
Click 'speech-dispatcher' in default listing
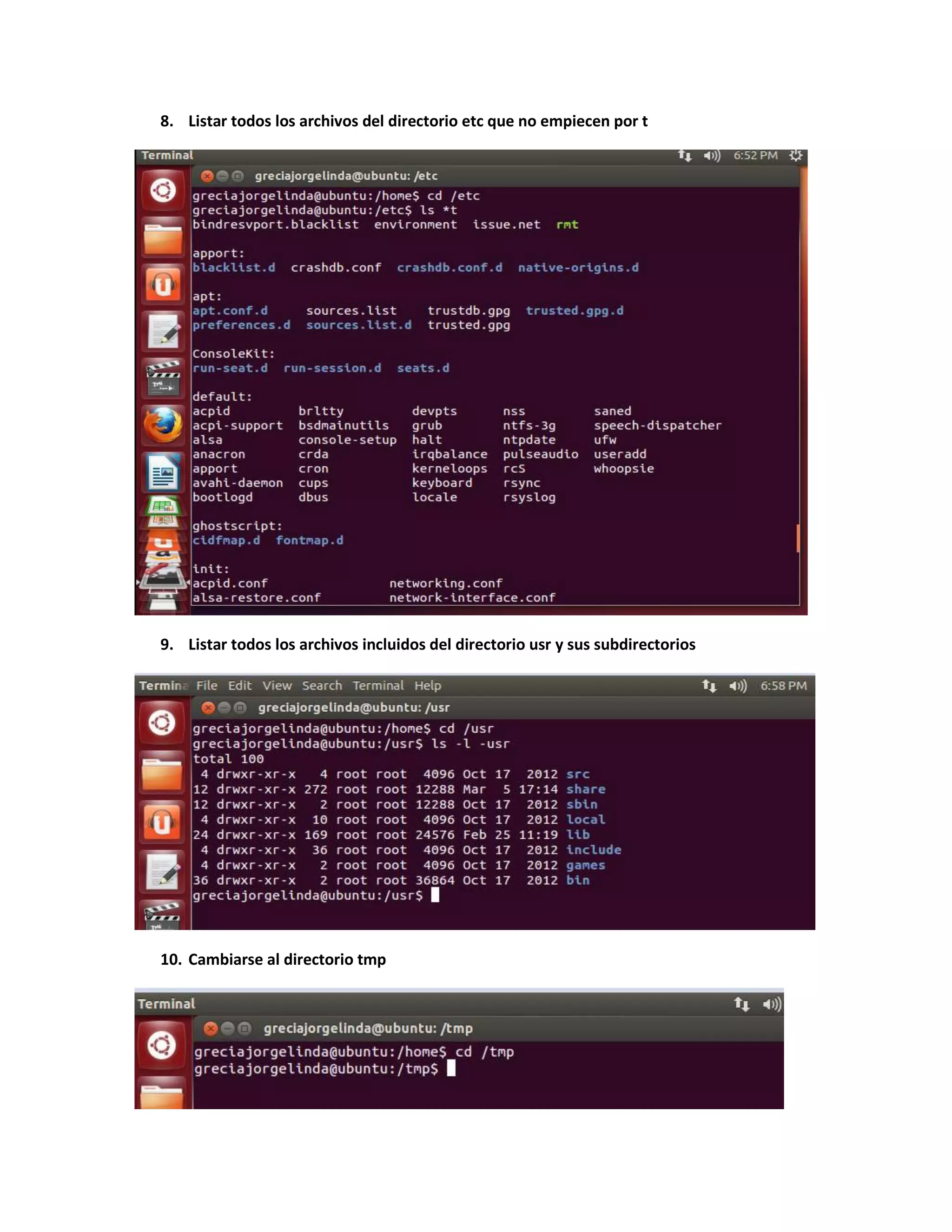(x=658, y=425)
